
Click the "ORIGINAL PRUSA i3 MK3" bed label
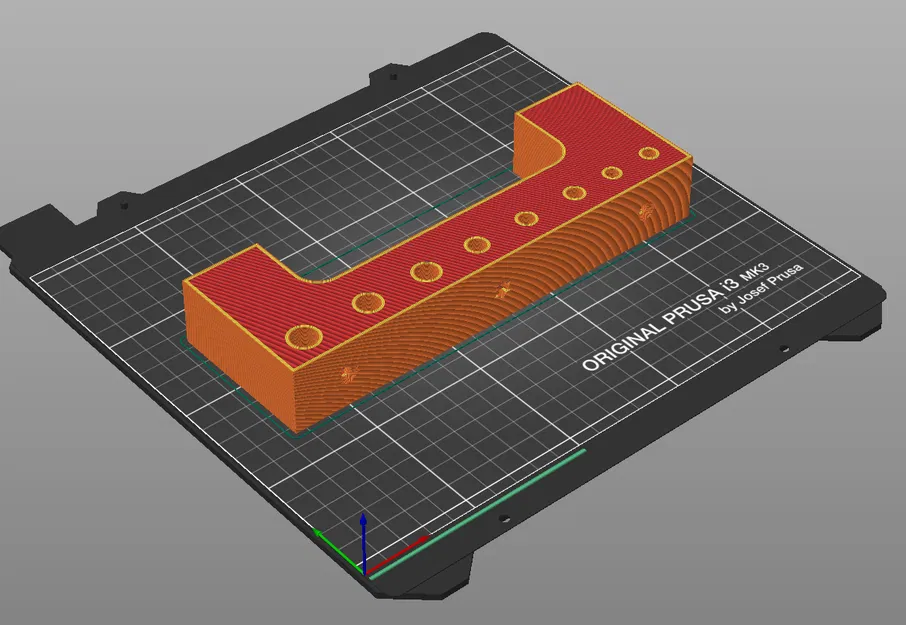(675, 317)
